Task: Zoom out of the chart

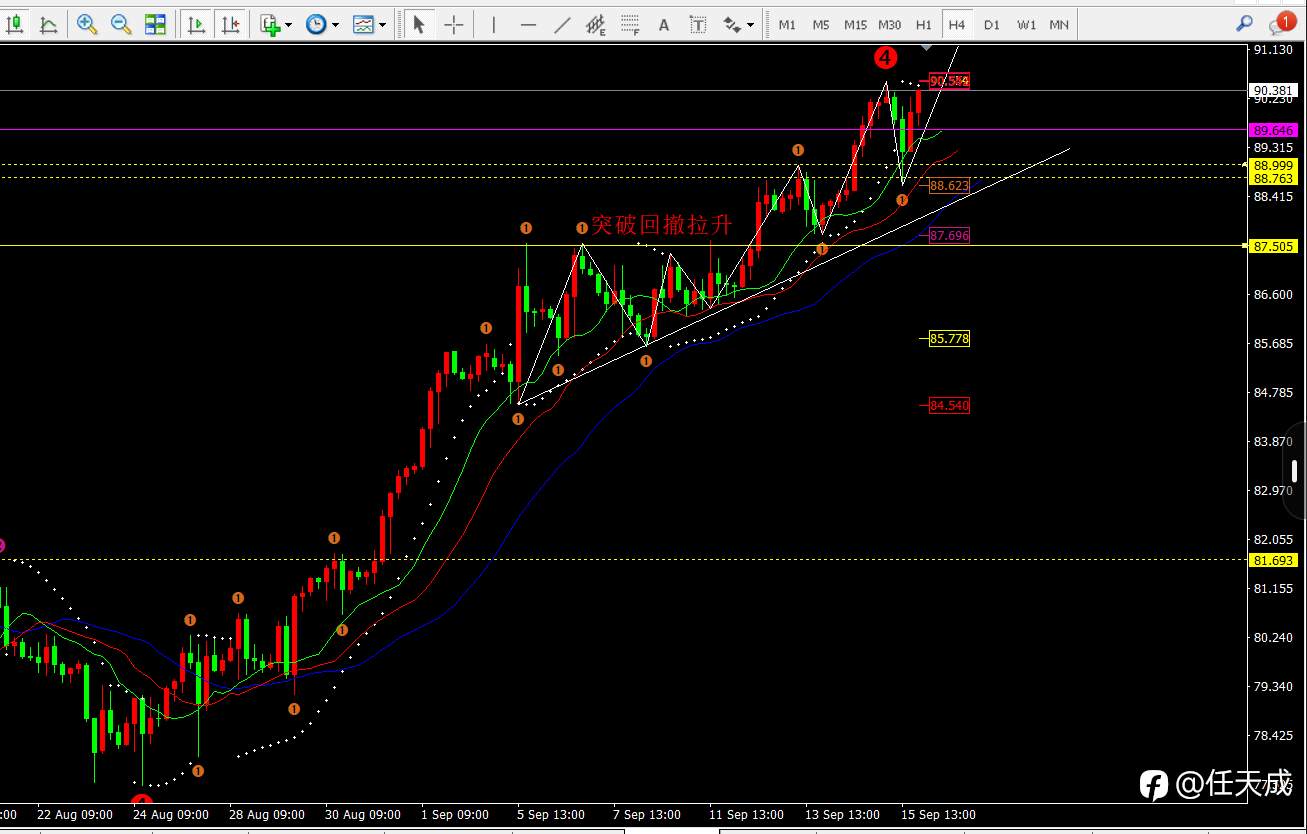Action: pos(121,25)
